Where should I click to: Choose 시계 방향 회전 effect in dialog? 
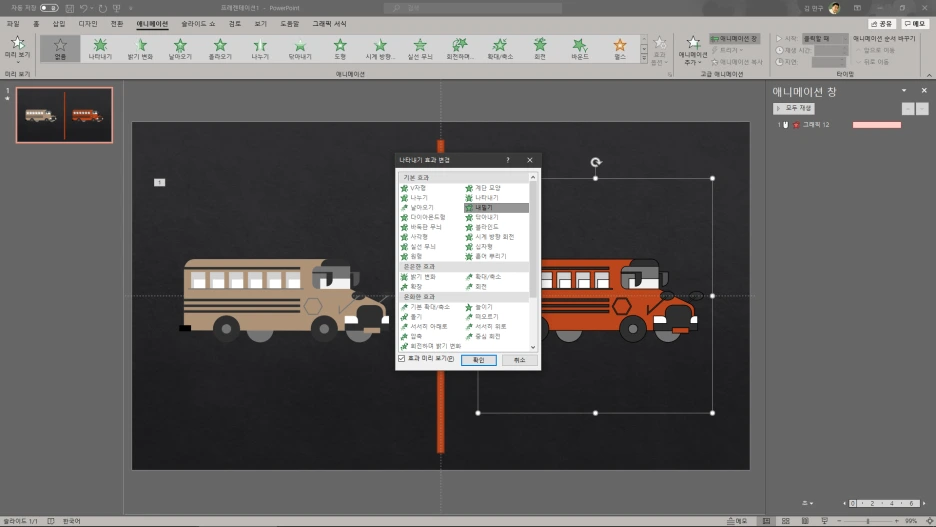pos(489,237)
